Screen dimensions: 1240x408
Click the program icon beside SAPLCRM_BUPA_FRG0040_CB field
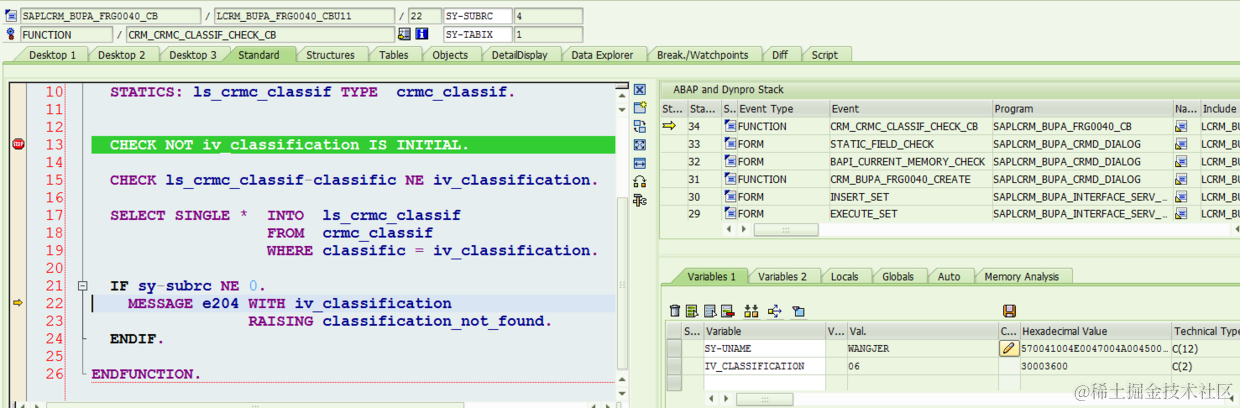point(12,17)
